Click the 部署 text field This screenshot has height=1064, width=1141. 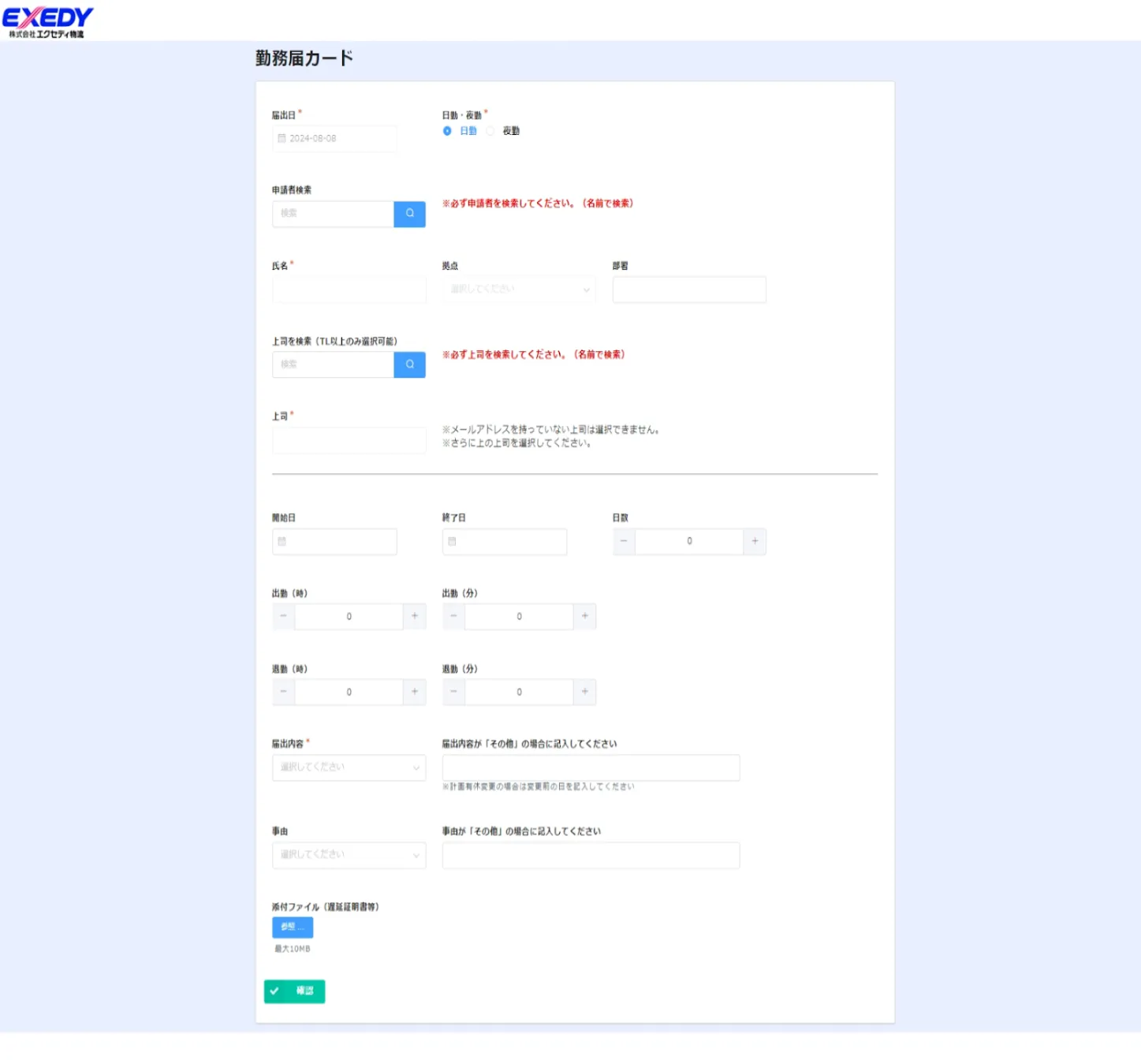click(x=688, y=289)
